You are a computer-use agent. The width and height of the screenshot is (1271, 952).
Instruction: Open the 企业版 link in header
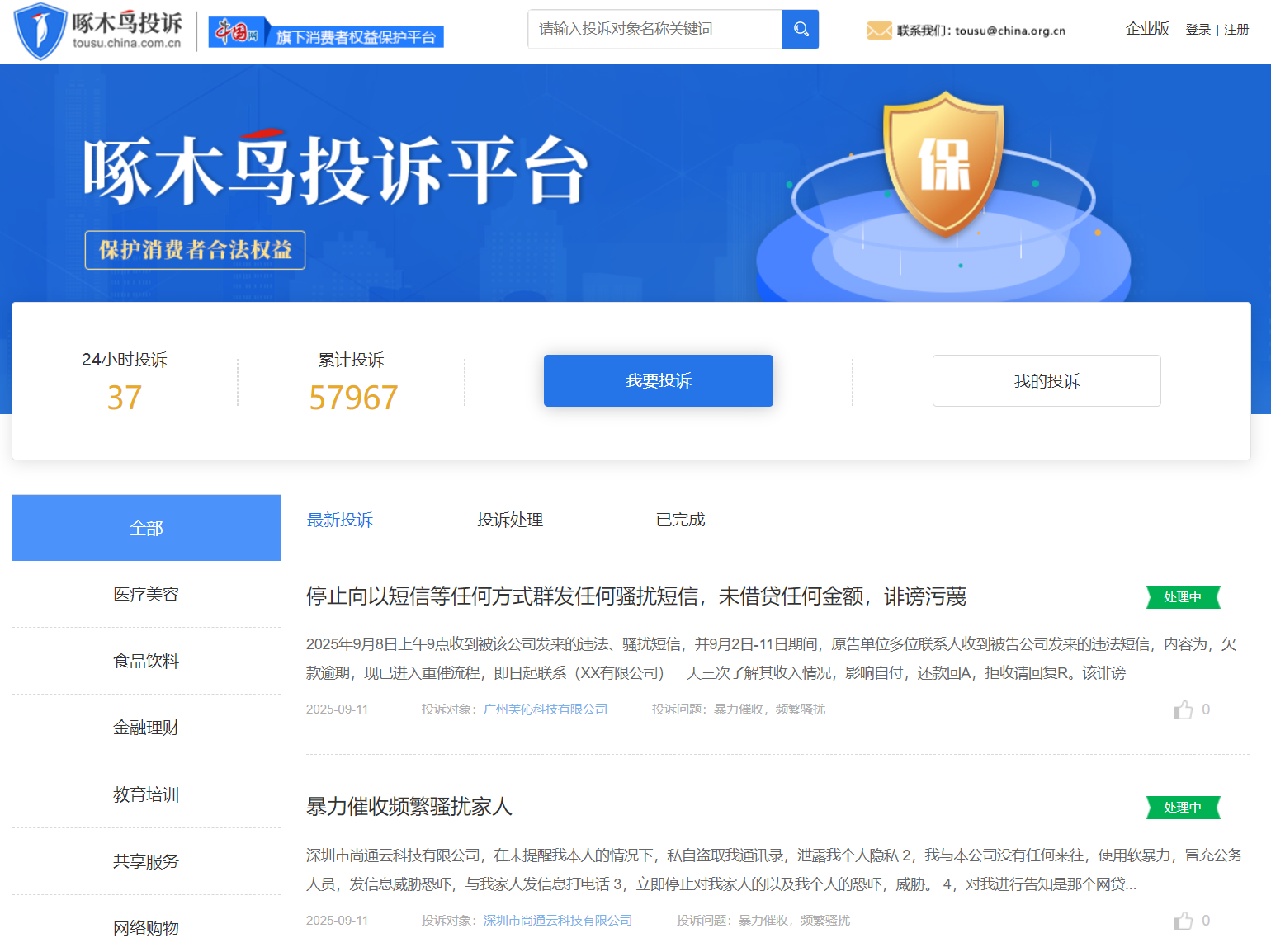[1146, 29]
